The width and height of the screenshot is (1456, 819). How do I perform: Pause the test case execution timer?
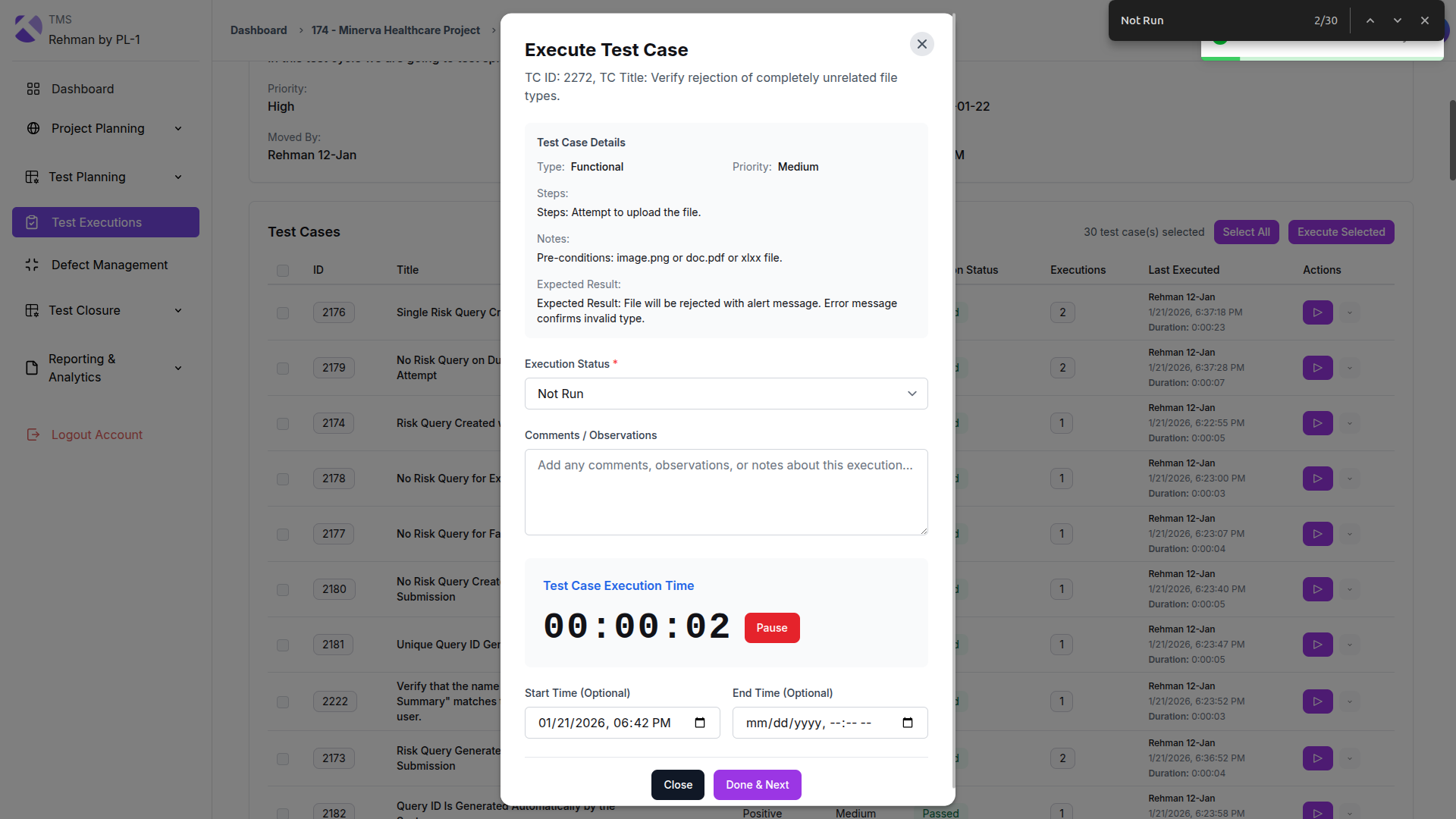(x=771, y=628)
